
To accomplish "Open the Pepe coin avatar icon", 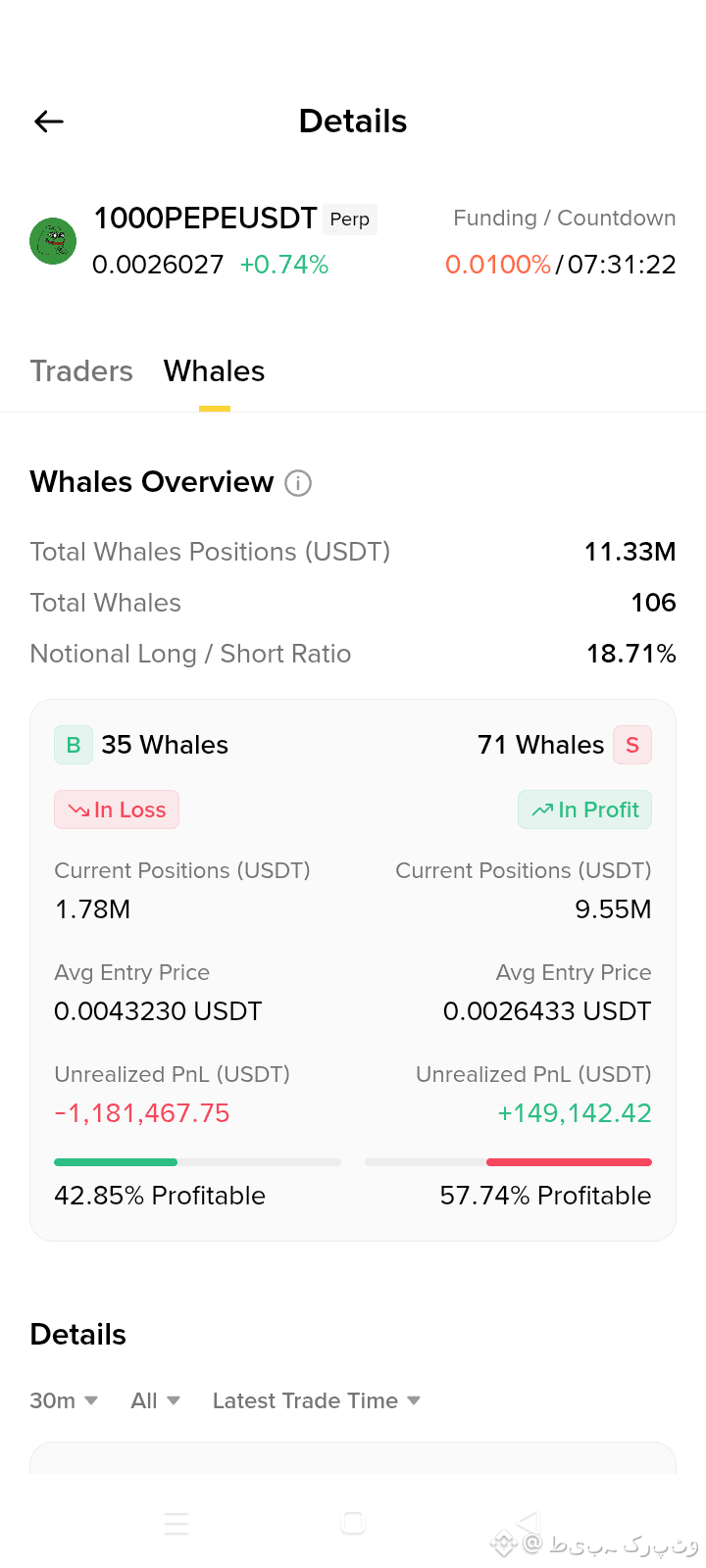I will coord(53,241).
